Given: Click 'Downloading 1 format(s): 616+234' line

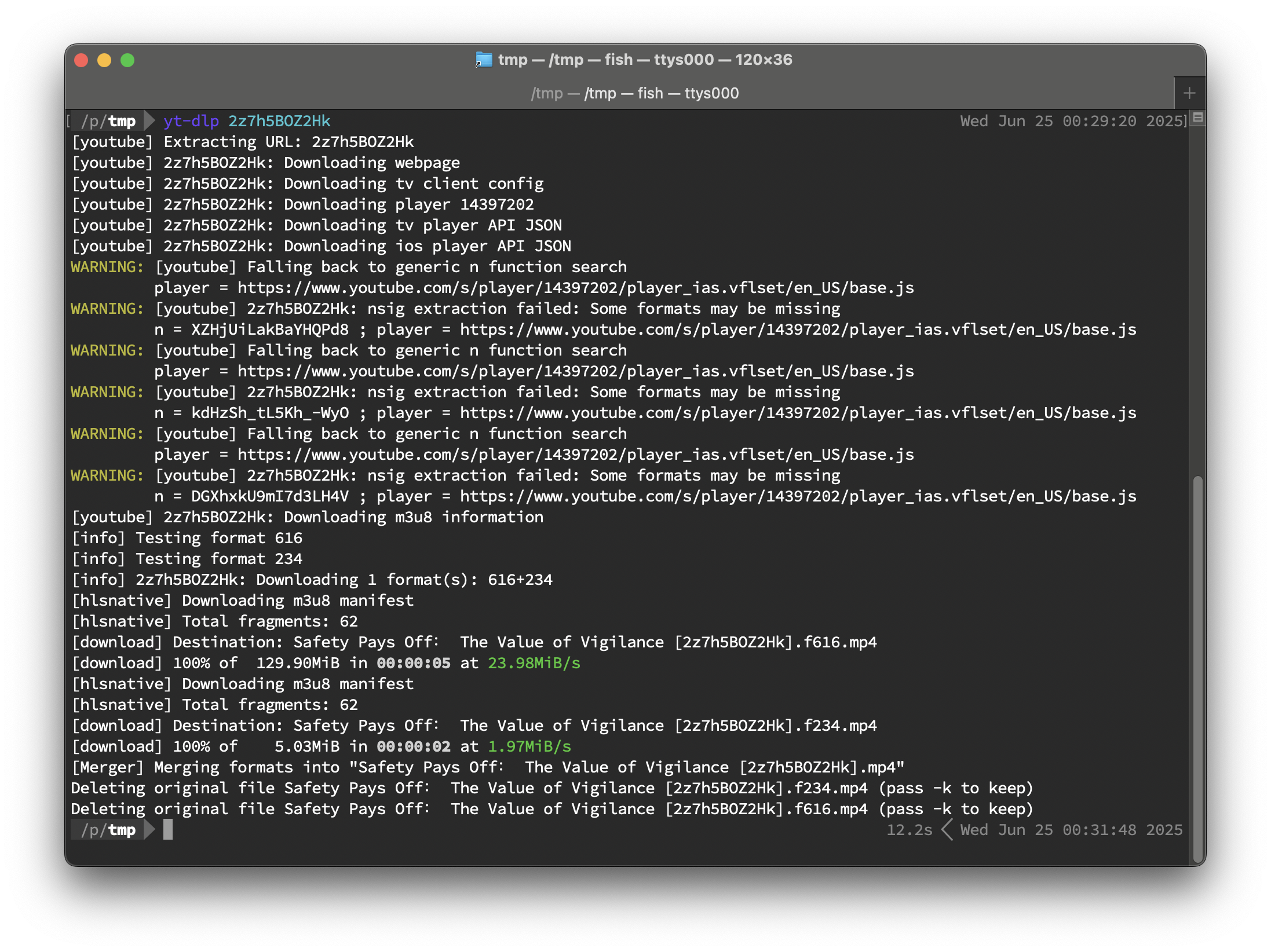Looking at the screenshot, I should [x=312, y=580].
